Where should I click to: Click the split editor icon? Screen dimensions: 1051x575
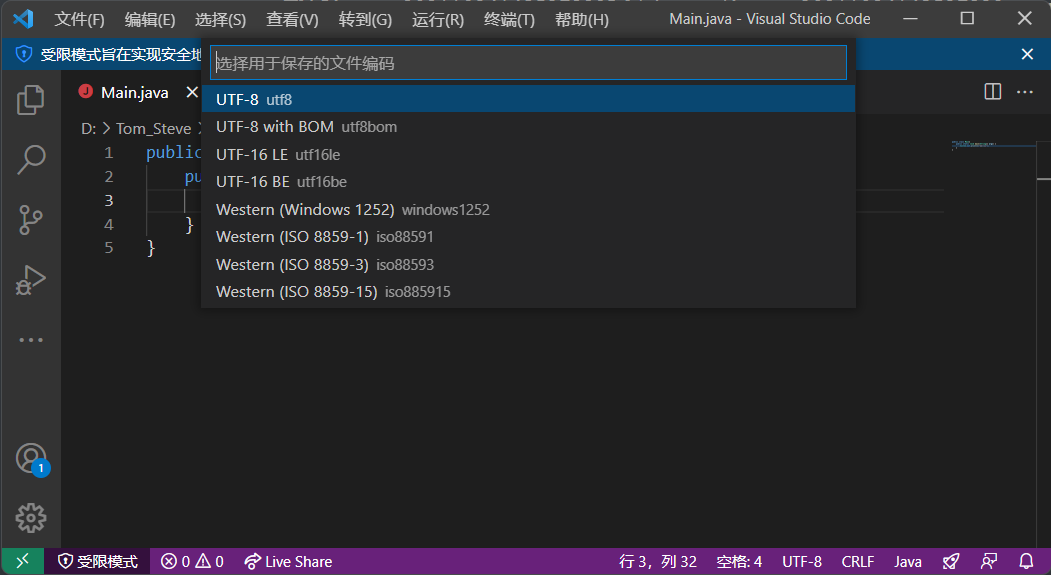pos(992,92)
